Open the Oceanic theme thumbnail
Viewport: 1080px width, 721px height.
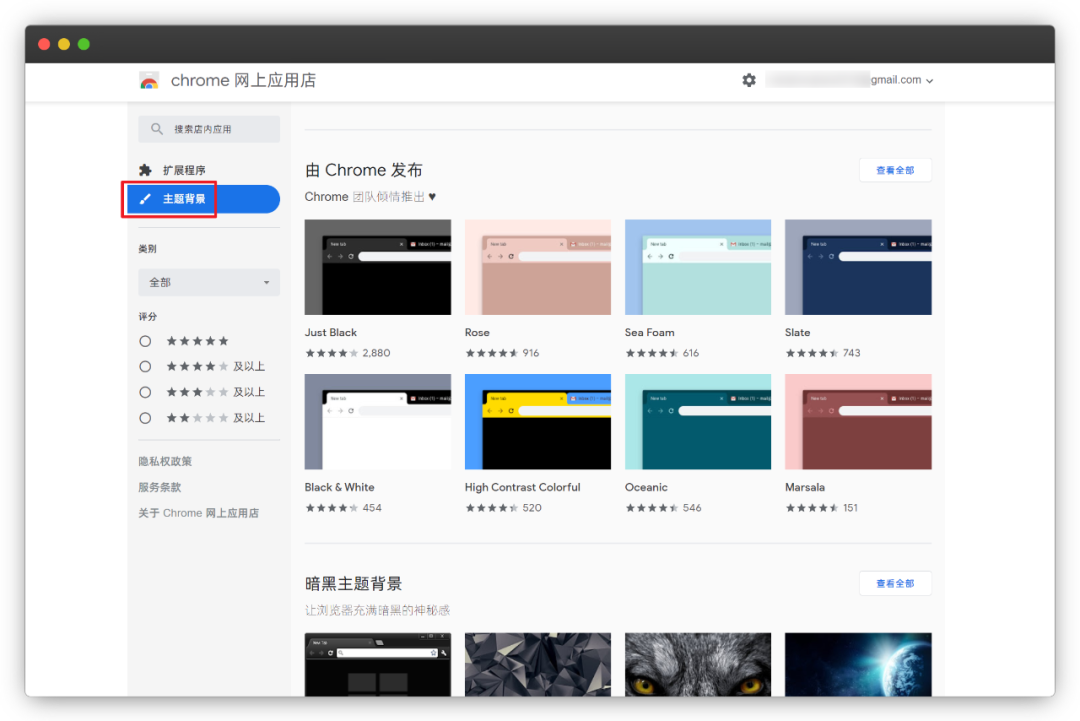(698, 421)
